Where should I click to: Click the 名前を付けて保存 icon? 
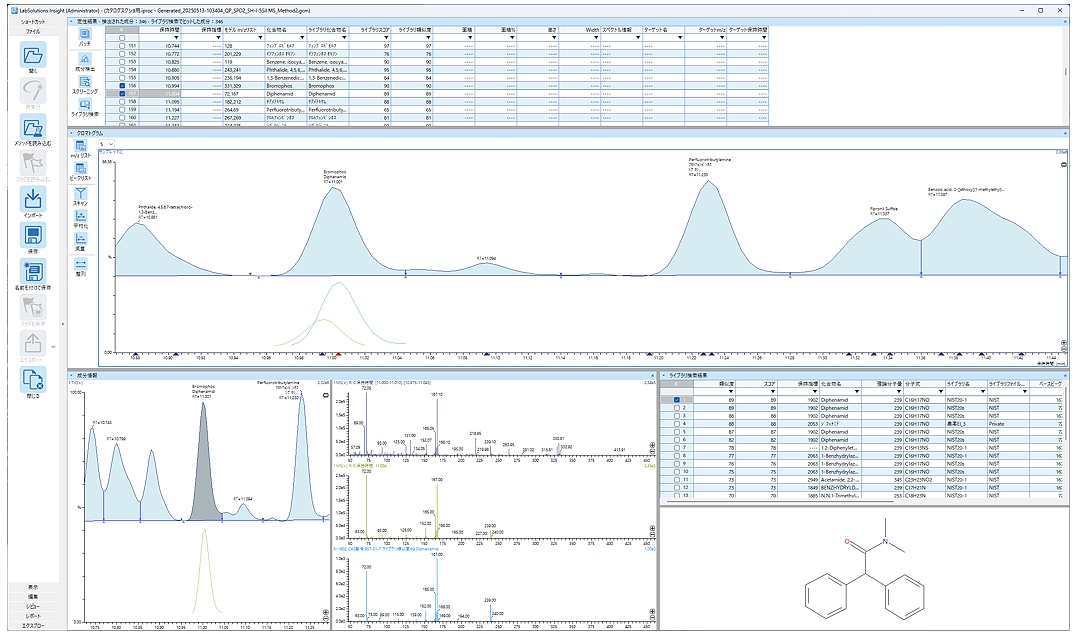click(33, 271)
